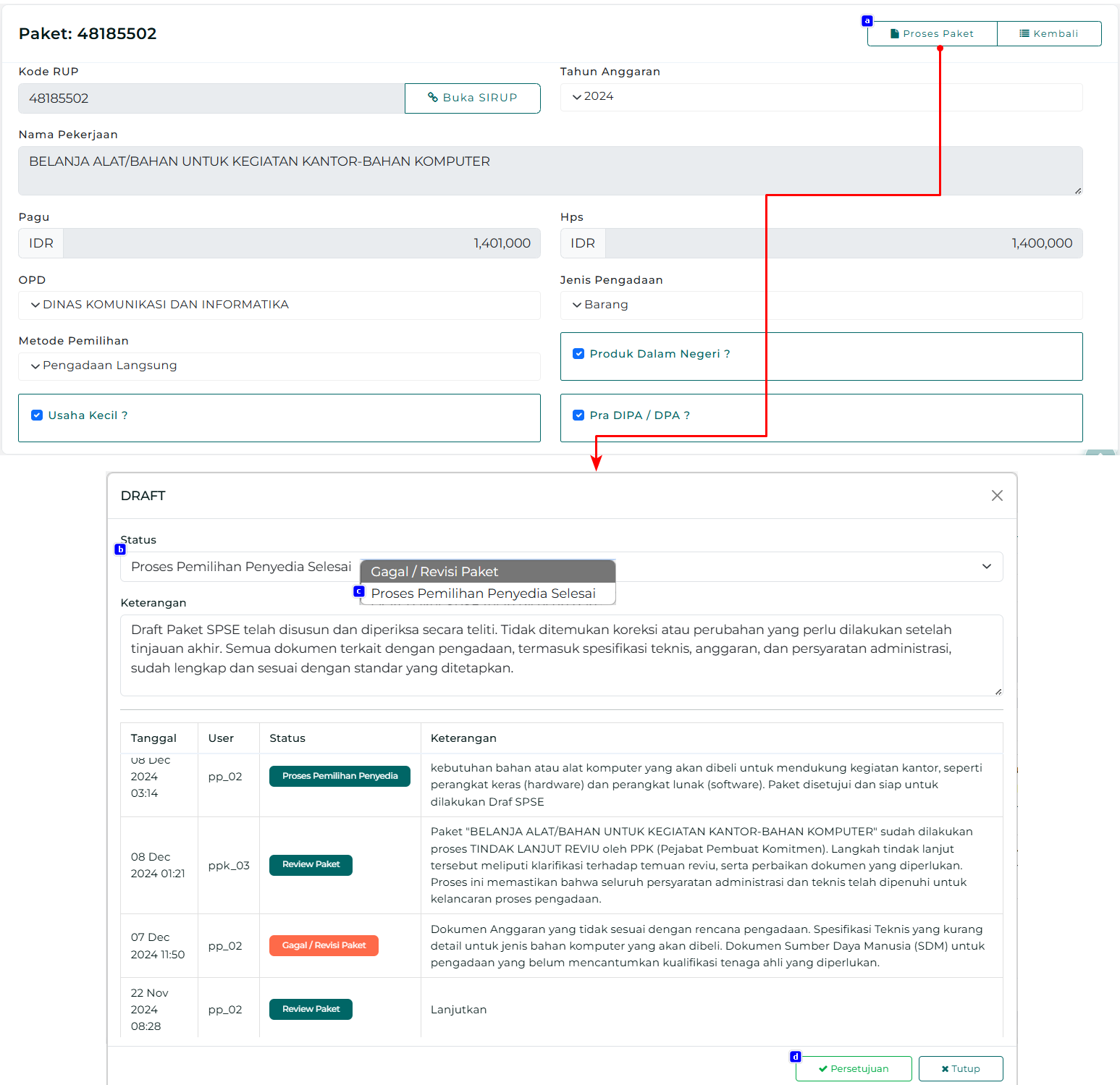This screenshot has width=1120, height=1085.
Task: Click the Kembali list button
Action: click(x=1049, y=34)
